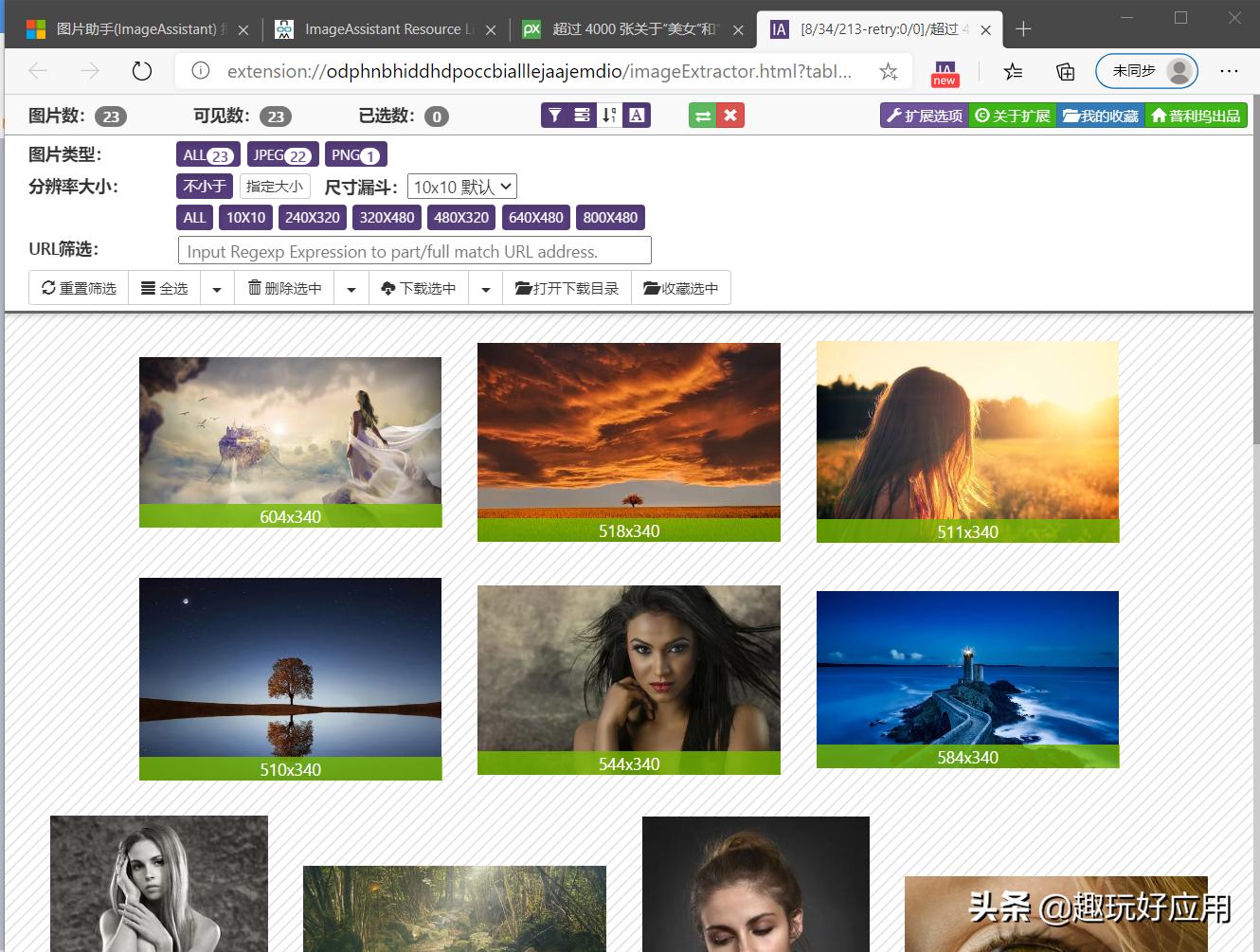Click the 打开下载目录 button
The image size is (1260, 952).
(x=567, y=289)
